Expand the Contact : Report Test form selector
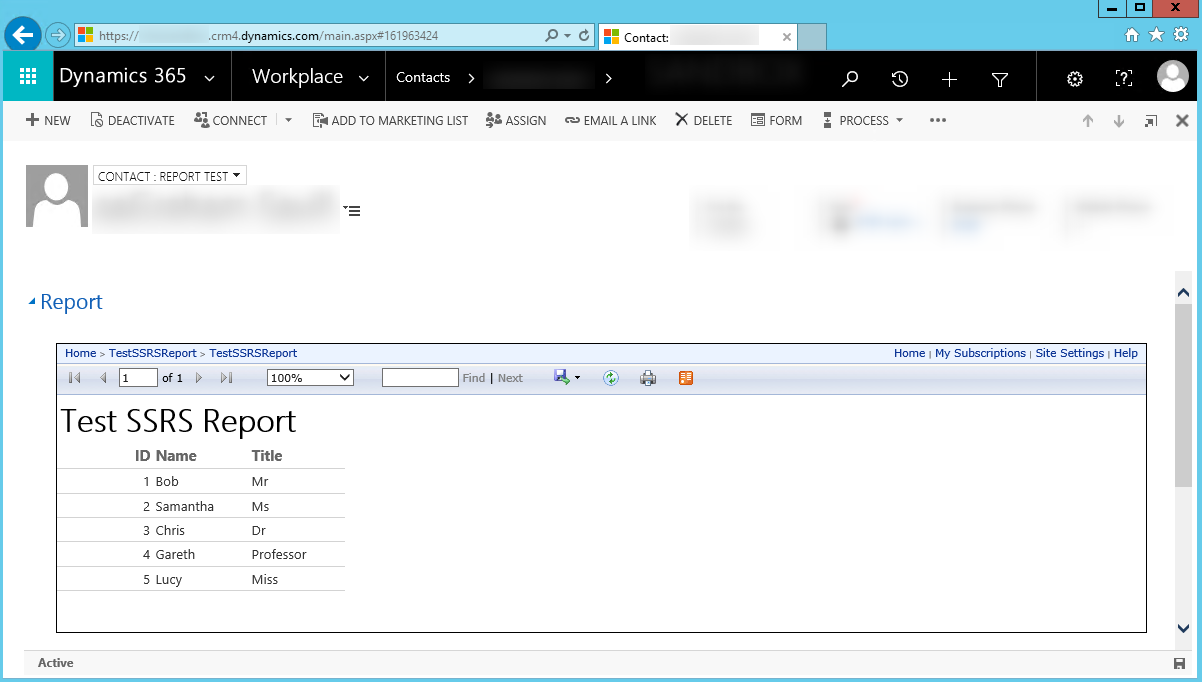Image resolution: width=1202 pixels, height=682 pixels. point(169,176)
